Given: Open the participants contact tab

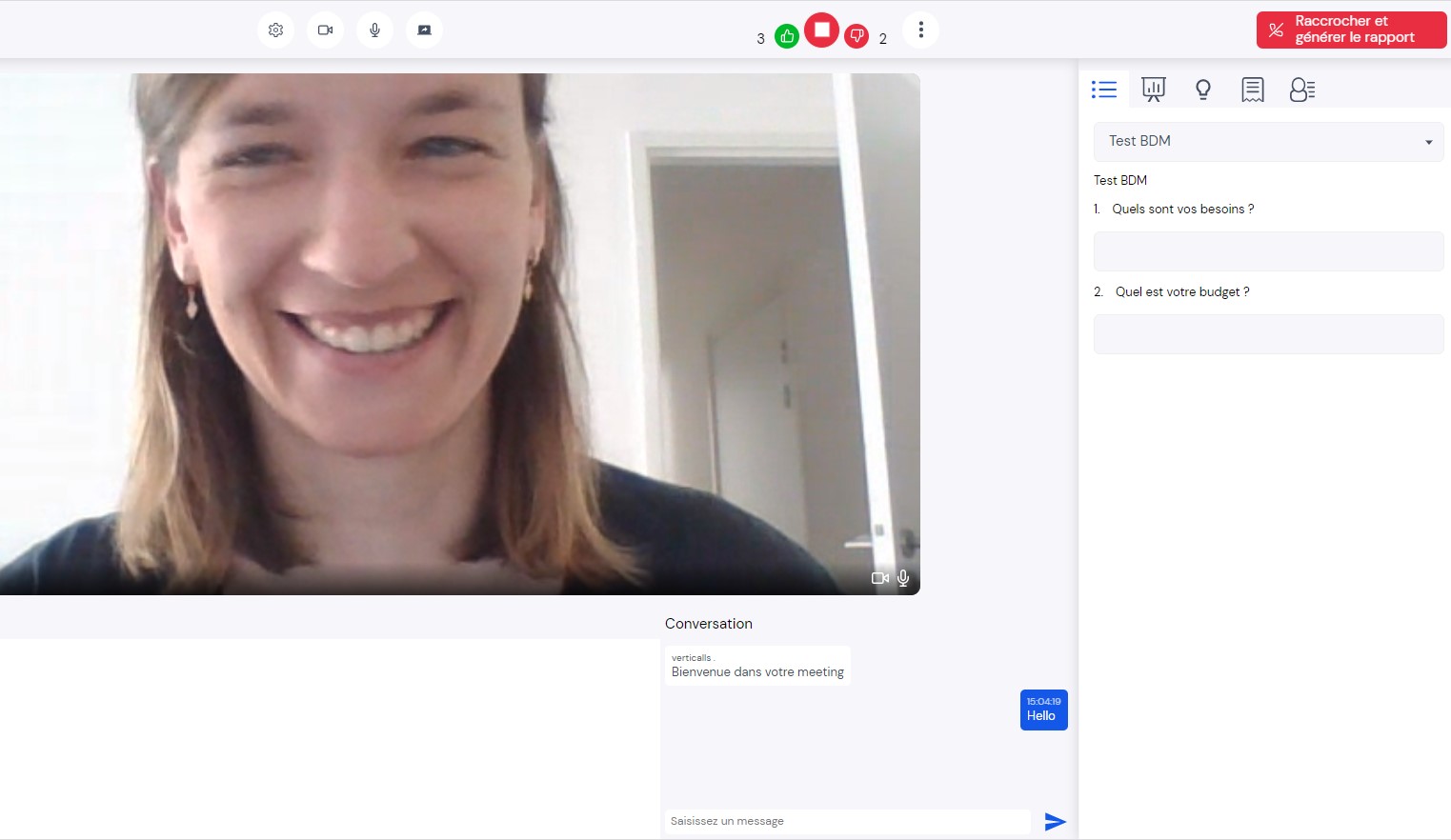Looking at the screenshot, I should click(x=1302, y=90).
